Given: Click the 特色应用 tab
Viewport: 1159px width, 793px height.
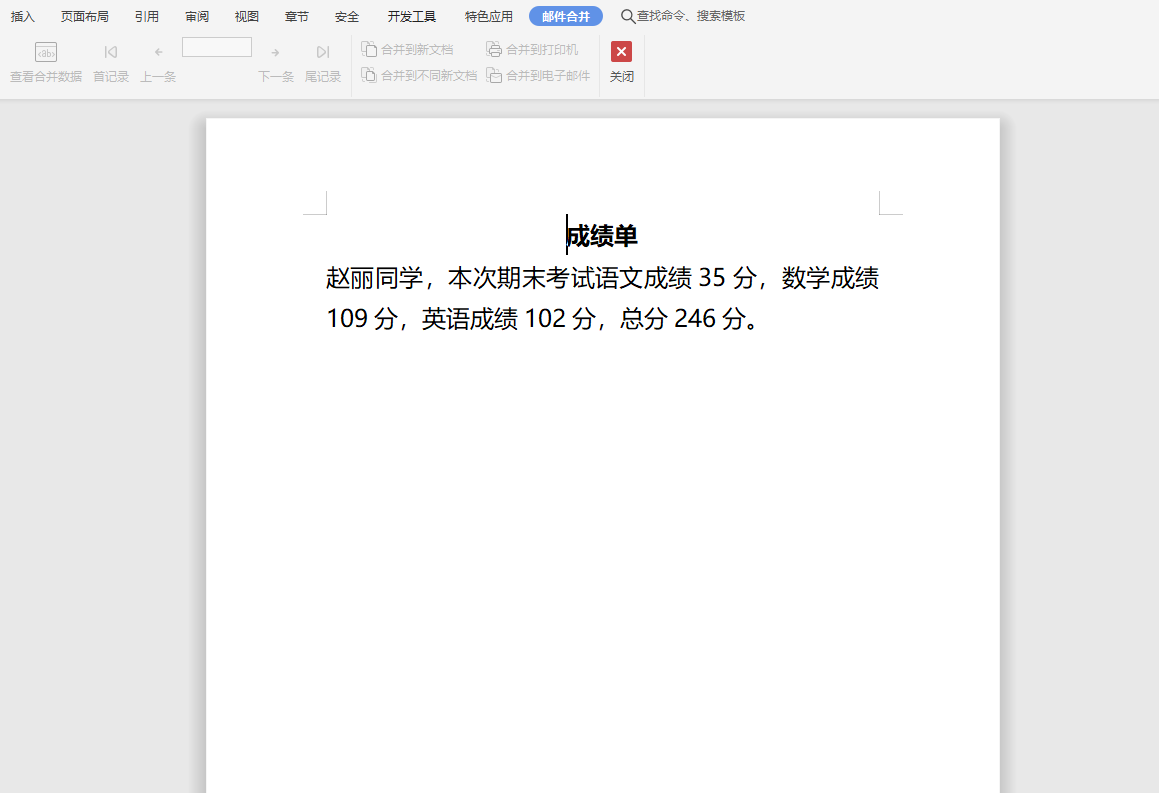Looking at the screenshot, I should (489, 16).
